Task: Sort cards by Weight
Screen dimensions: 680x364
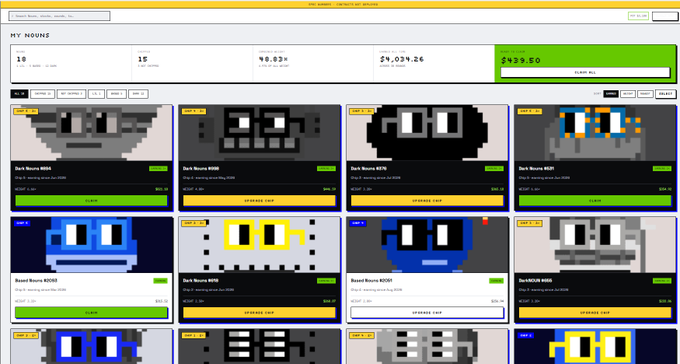Action: coord(628,94)
